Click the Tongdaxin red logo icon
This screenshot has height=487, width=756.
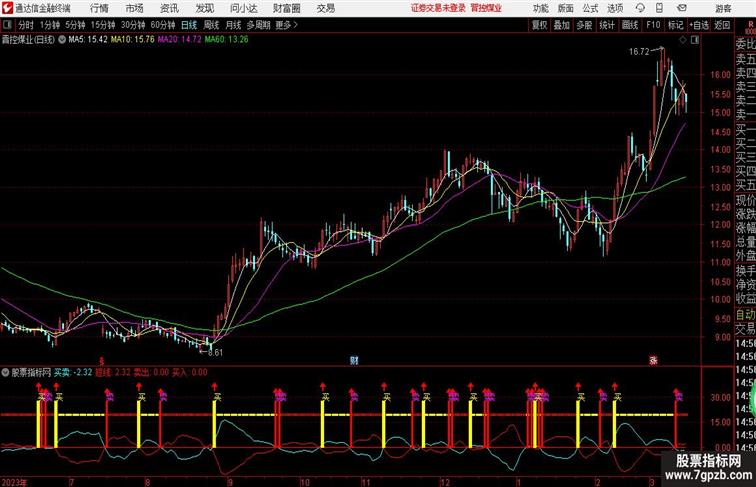(x=7, y=8)
